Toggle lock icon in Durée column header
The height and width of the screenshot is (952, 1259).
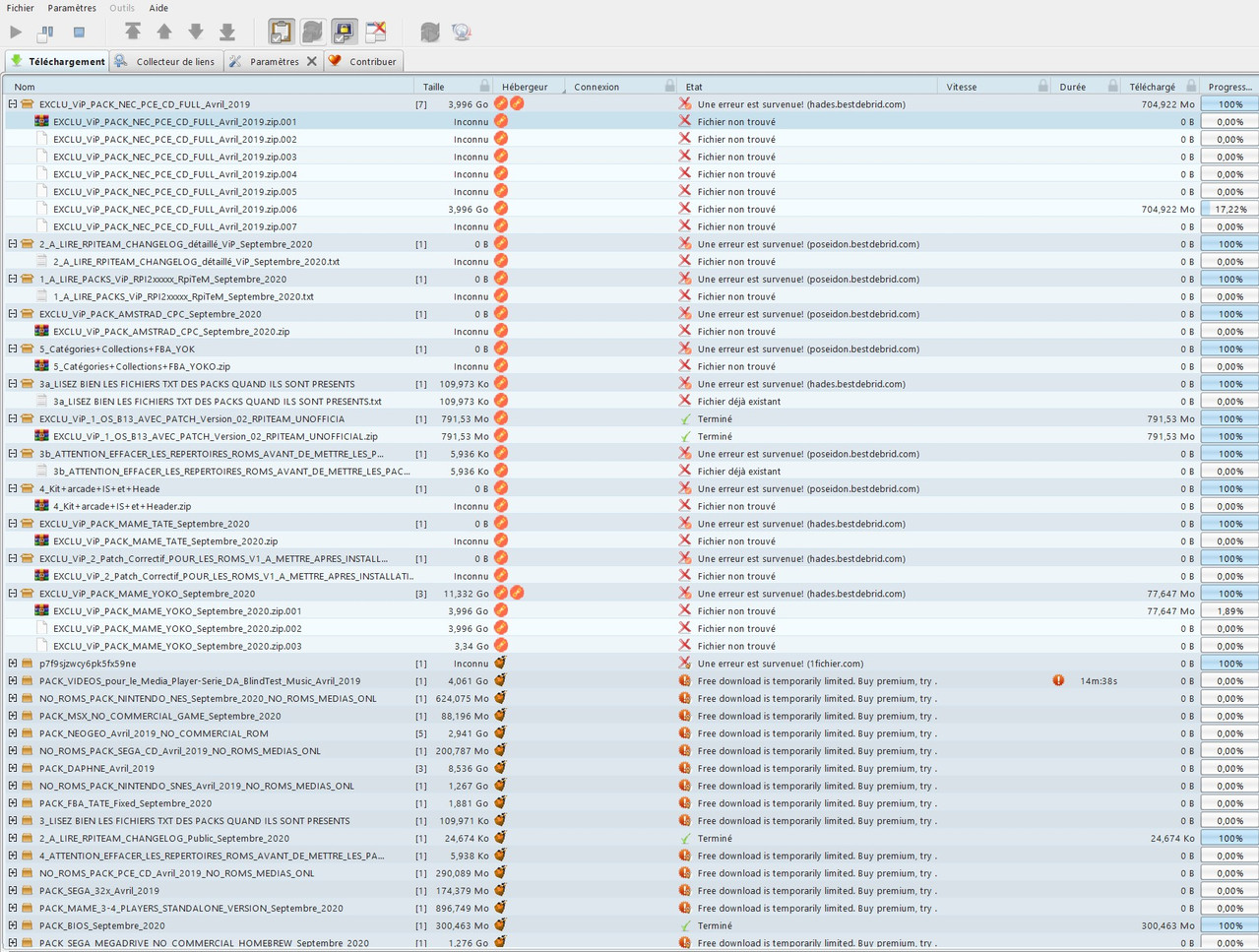[1112, 87]
